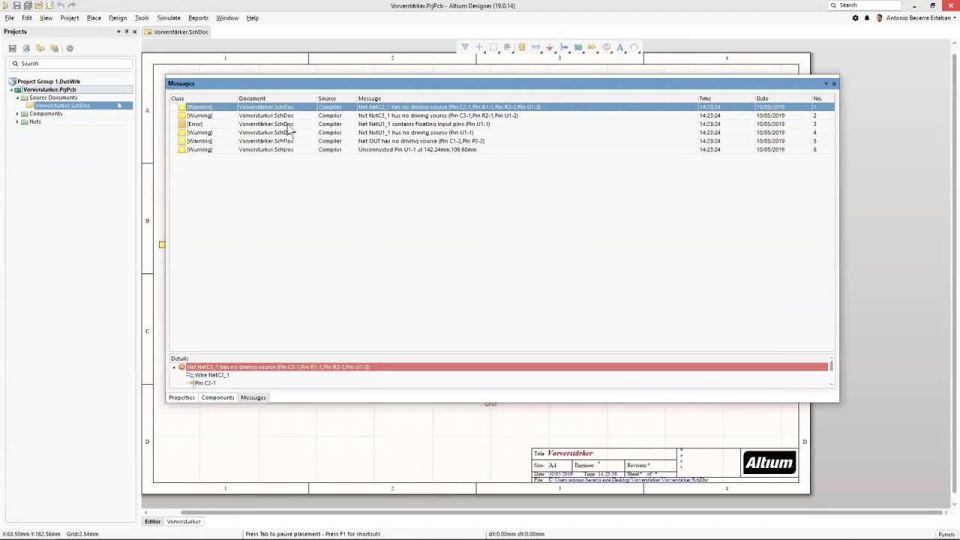Click the compile icon in the Projects panel toolbar
960x540 pixels.
click(x=26, y=48)
